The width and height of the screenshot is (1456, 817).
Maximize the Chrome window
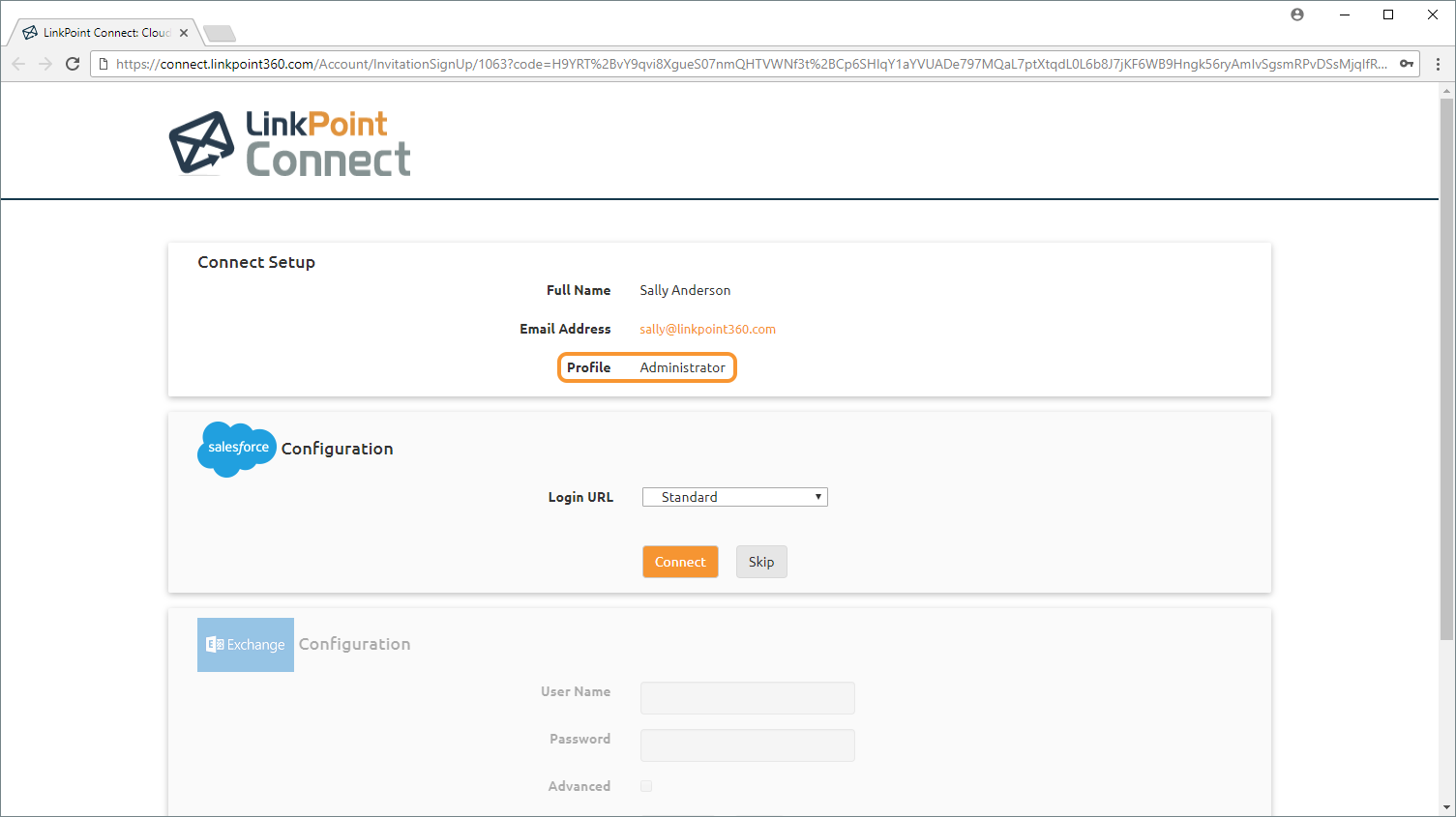(x=1388, y=15)
